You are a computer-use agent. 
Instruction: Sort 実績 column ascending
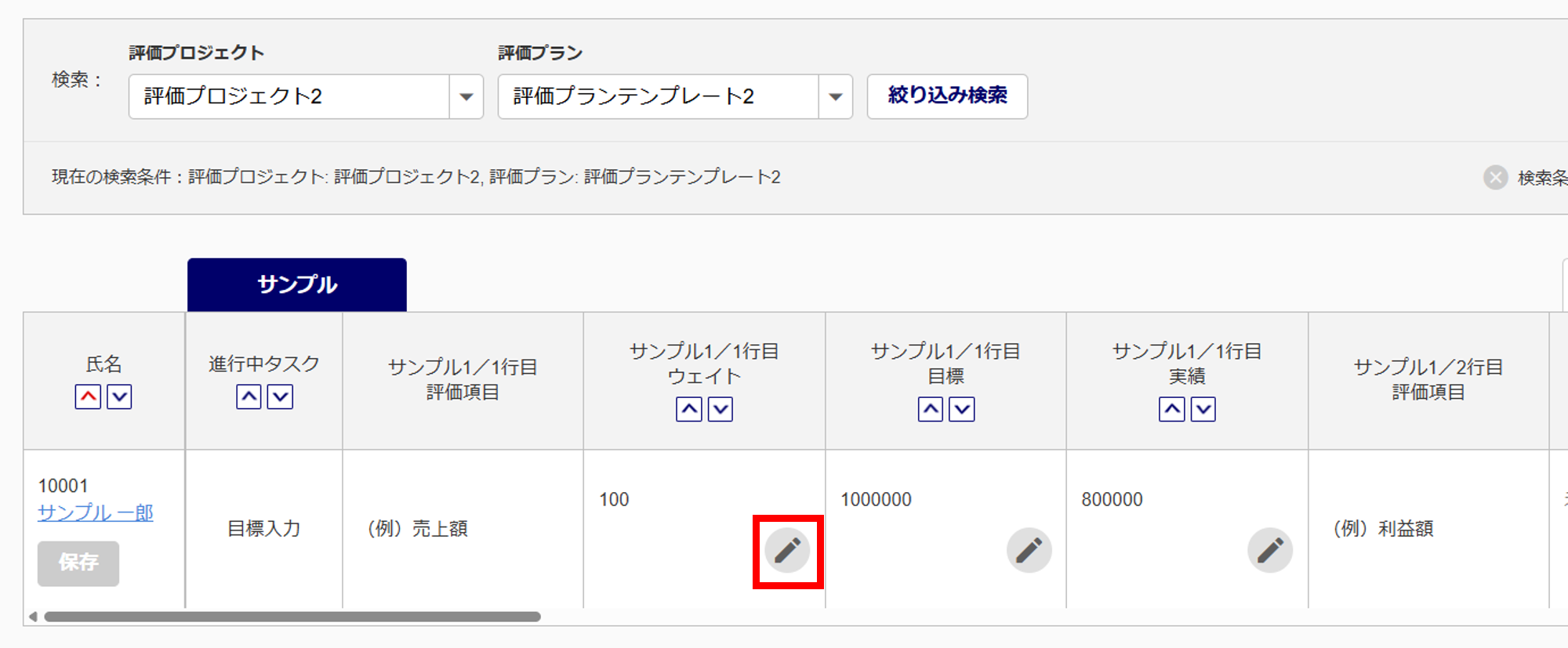pos(1171,409)
